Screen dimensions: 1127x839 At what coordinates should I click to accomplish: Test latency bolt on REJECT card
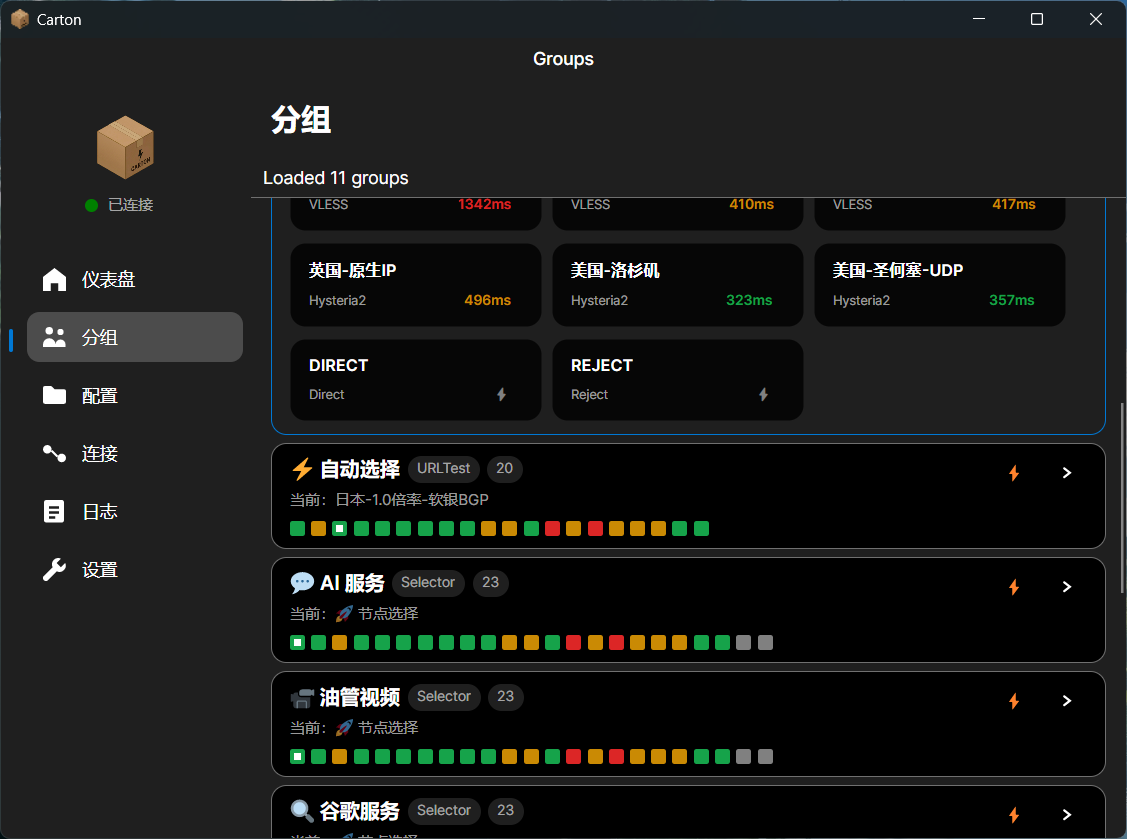(763, 394)
